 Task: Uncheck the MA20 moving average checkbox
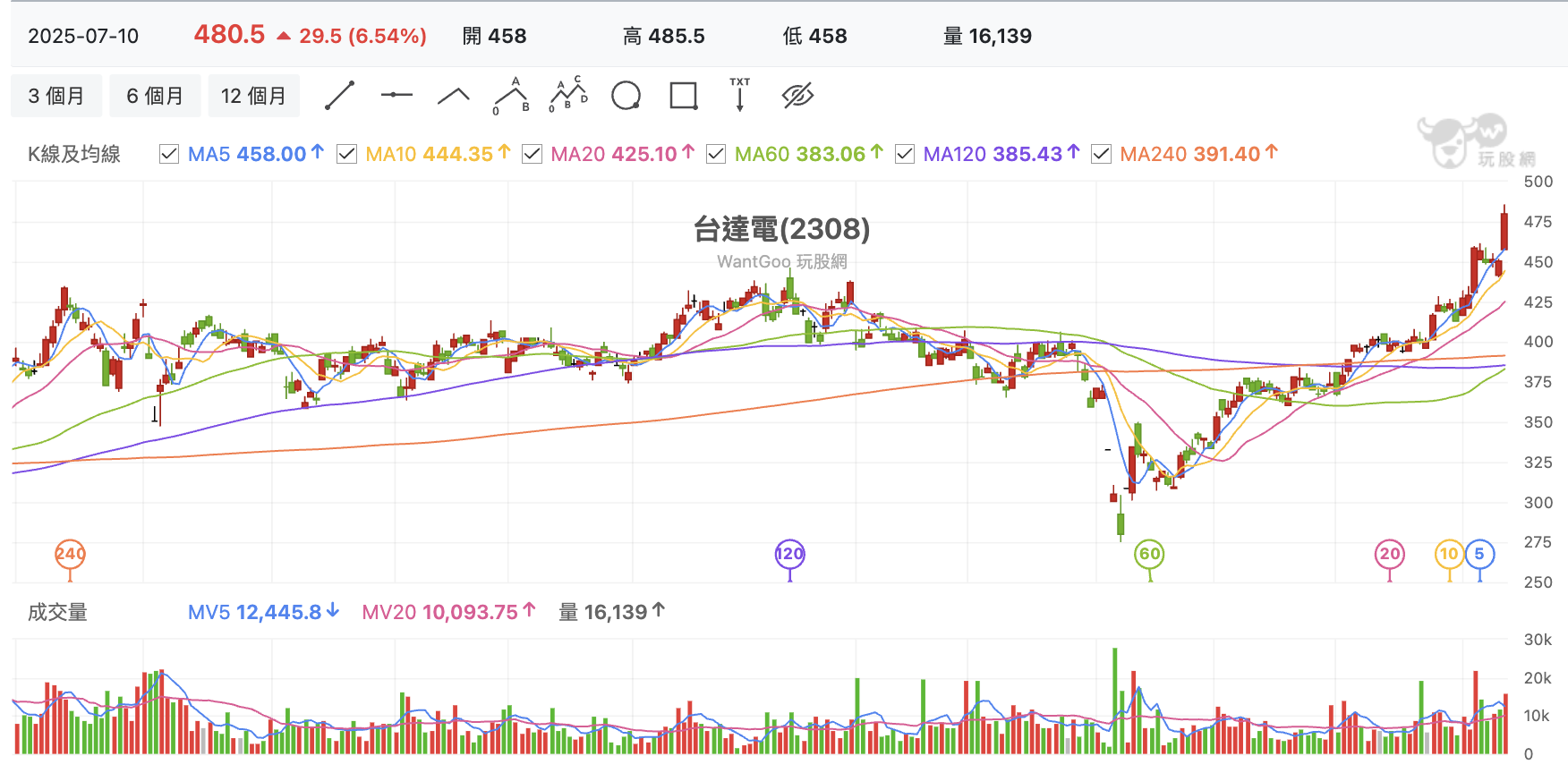pos(533,154)
